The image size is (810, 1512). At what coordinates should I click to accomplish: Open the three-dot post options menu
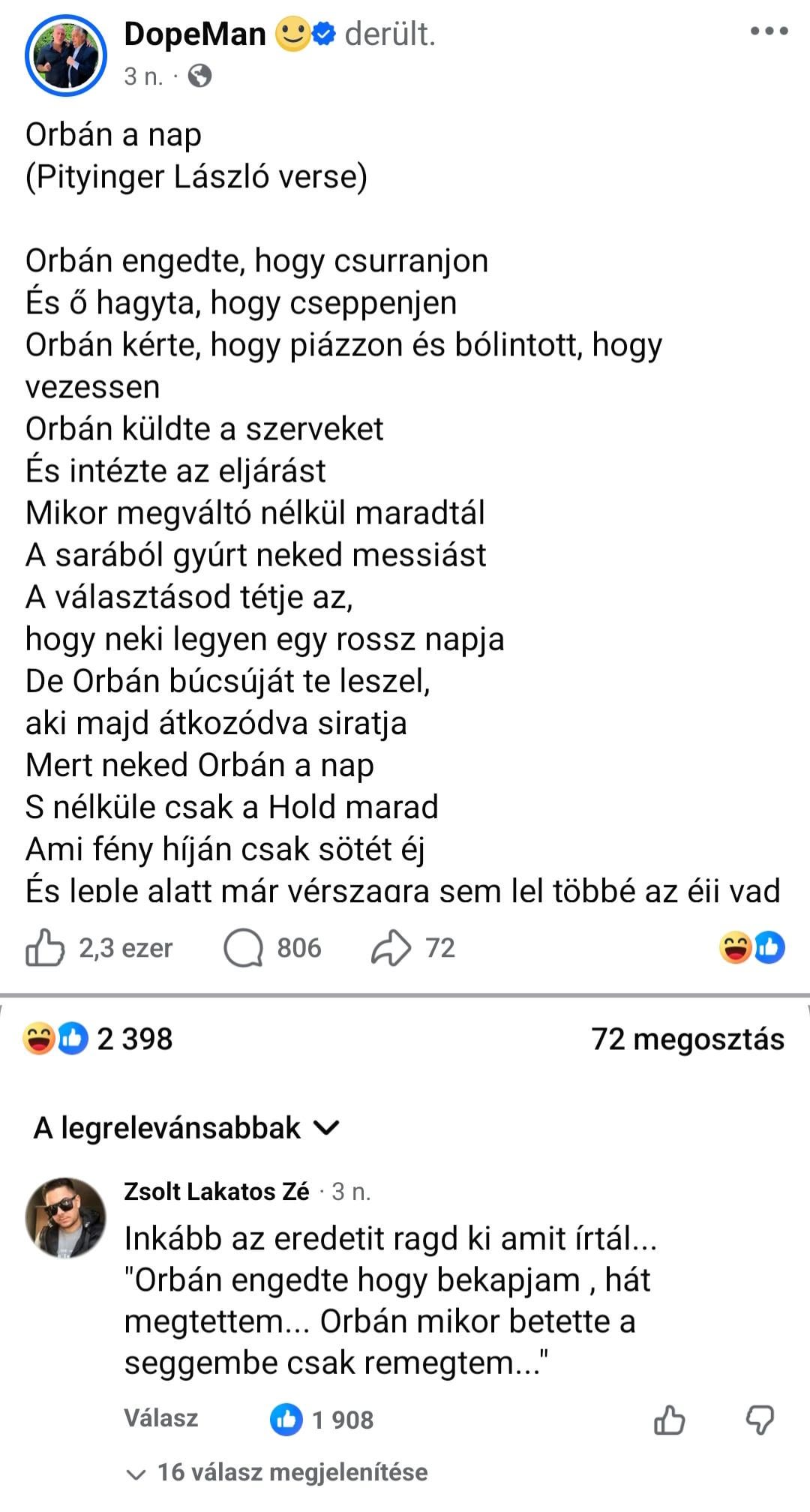pos(769,31)
